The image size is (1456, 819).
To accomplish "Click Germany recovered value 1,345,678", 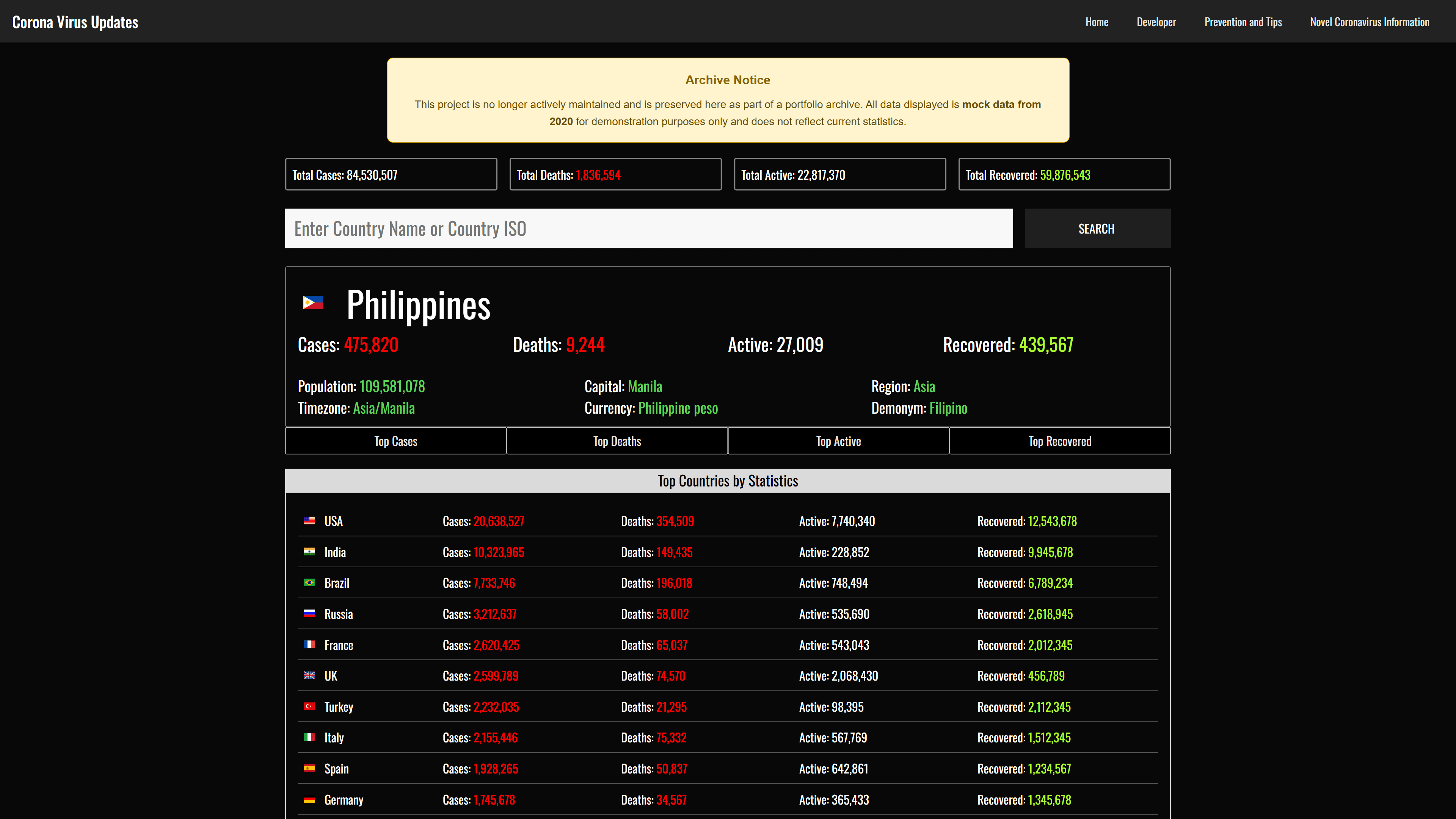I will (1049, 800).
